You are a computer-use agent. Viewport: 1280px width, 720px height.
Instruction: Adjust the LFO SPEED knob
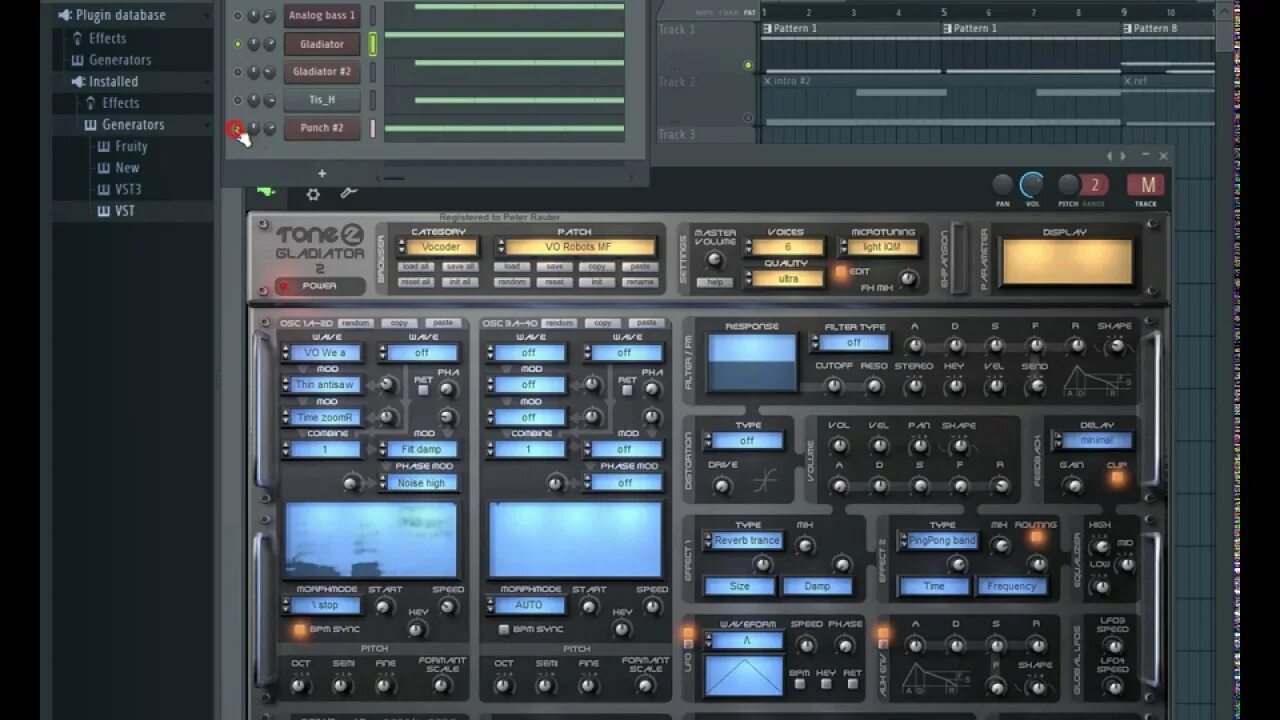pos(806,645)
